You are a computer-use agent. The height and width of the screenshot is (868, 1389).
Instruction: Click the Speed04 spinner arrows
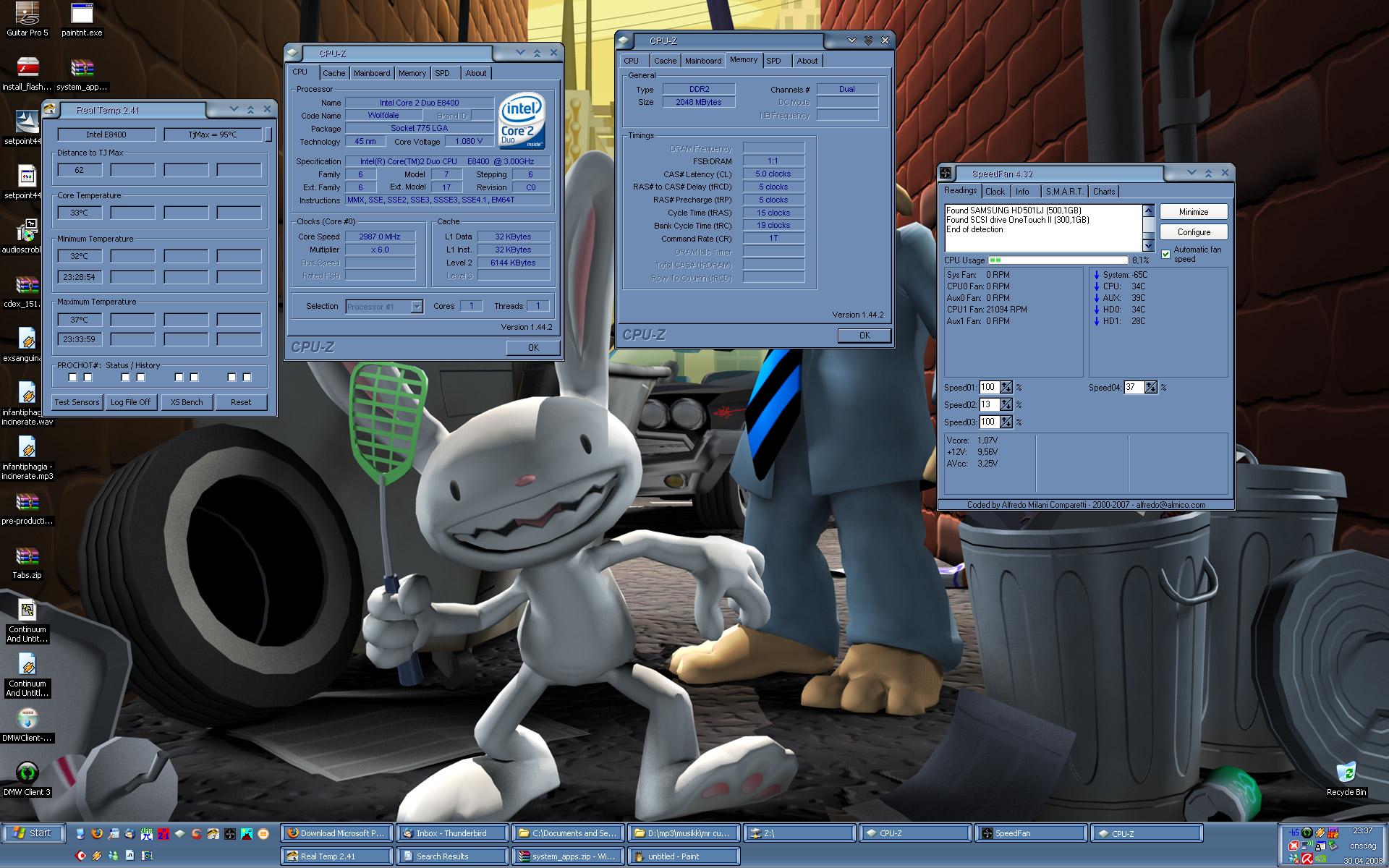click(1151, 388)
